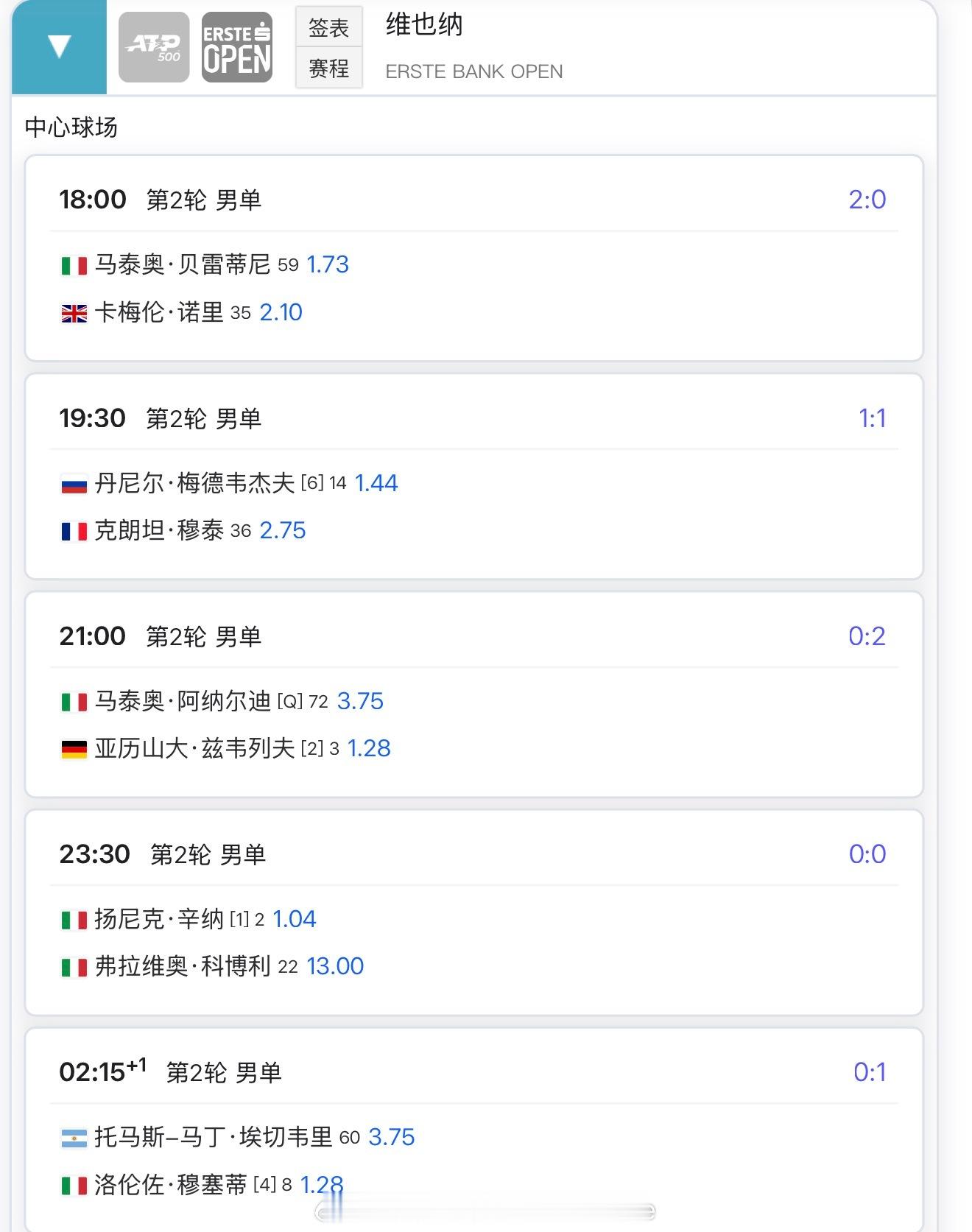Image resolution: width=972 pixels, height=1232 pixels.
Task: Click the German flag beside 亚历山大·兹韦列夫
Action: (x=74, y=749)
